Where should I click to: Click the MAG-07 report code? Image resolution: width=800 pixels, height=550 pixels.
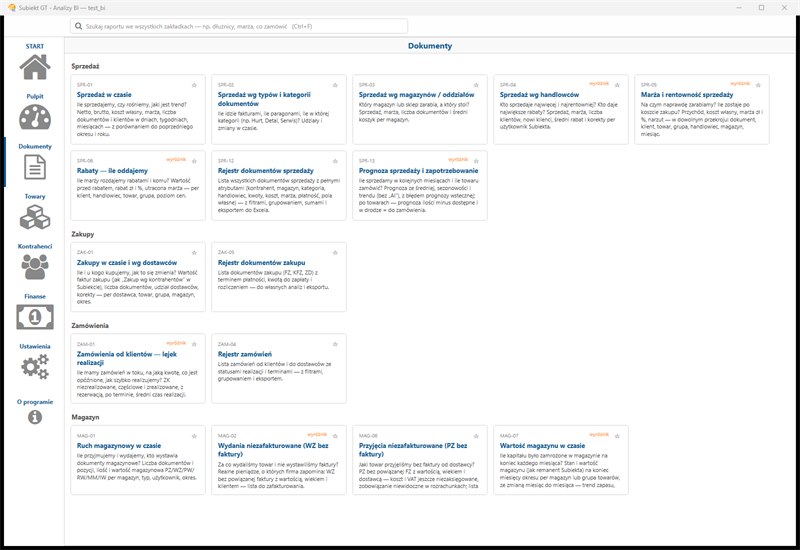coord(509,436)
